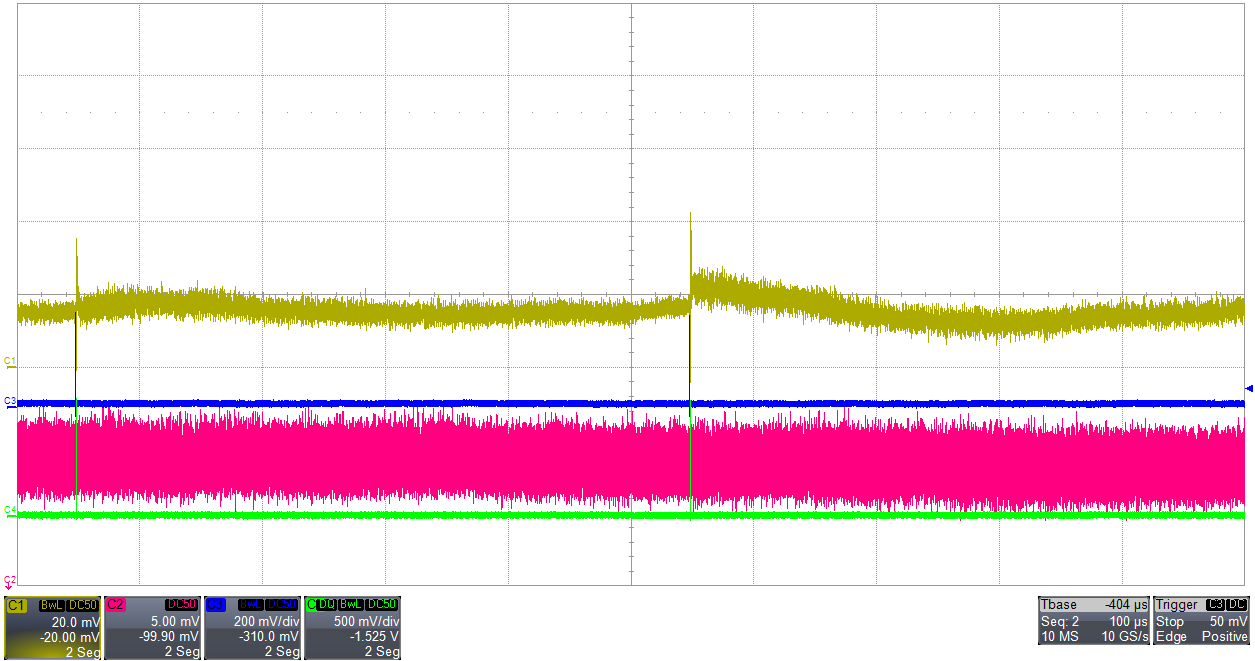Click the timebase delay -404 µs value
The width and height of the screenshot is (1255, 661).
(1126, 604)
